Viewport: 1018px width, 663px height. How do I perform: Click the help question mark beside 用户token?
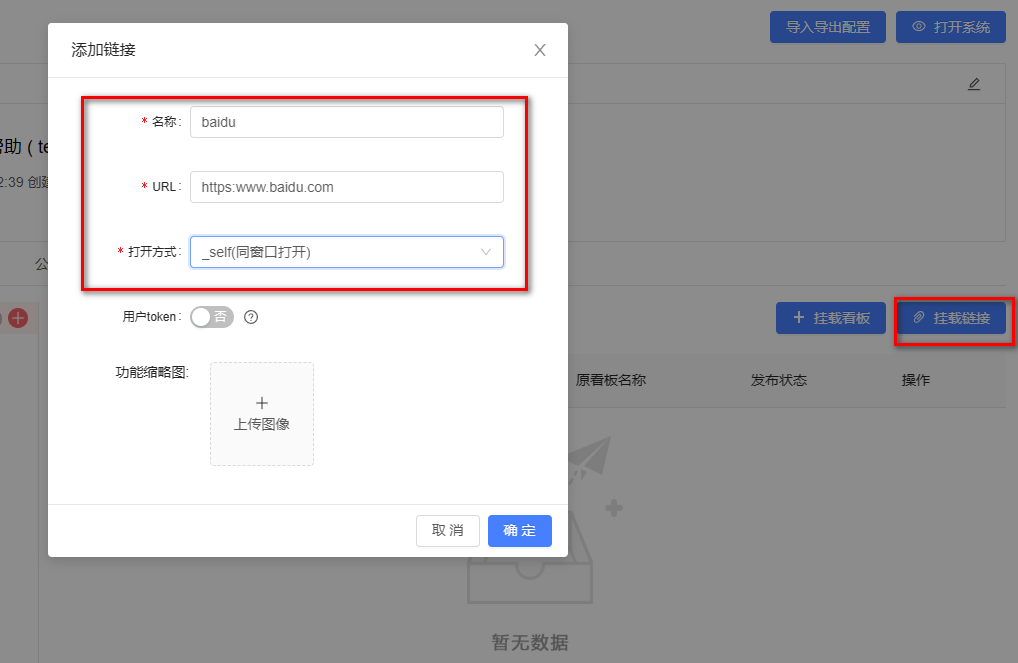pos(251,317)
